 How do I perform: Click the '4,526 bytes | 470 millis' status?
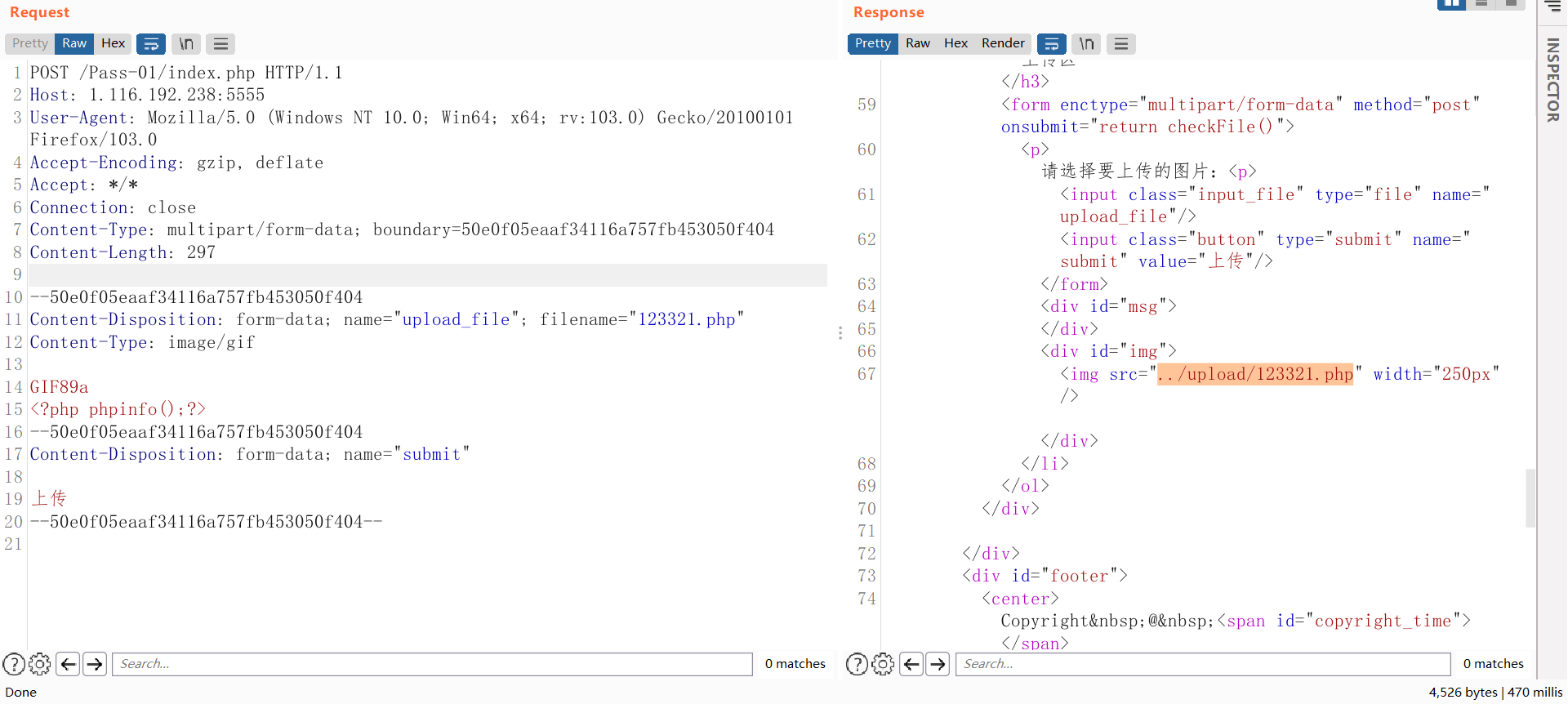pyautogui.click(x=1495, y=693)
